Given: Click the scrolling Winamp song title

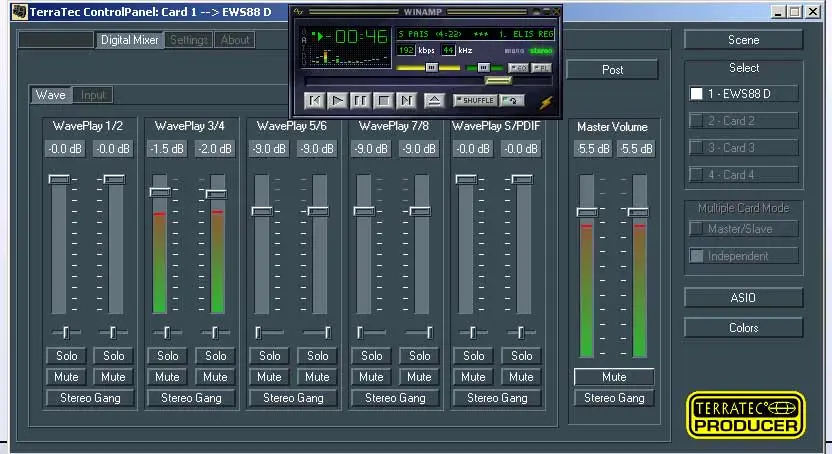Looking at the screenshot, I should point(475,34).
